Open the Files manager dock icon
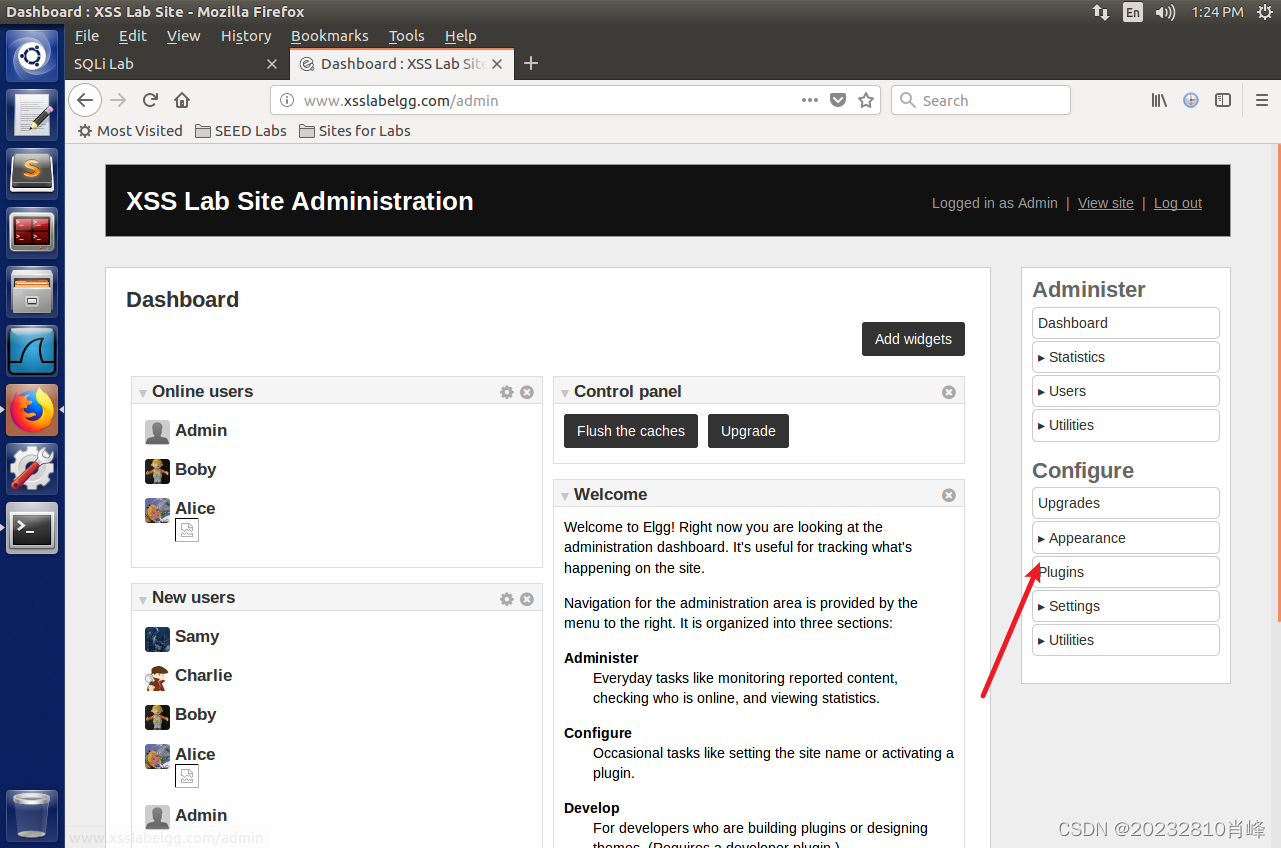Screen dimensions: 1281x848 (x=32, y=291)
